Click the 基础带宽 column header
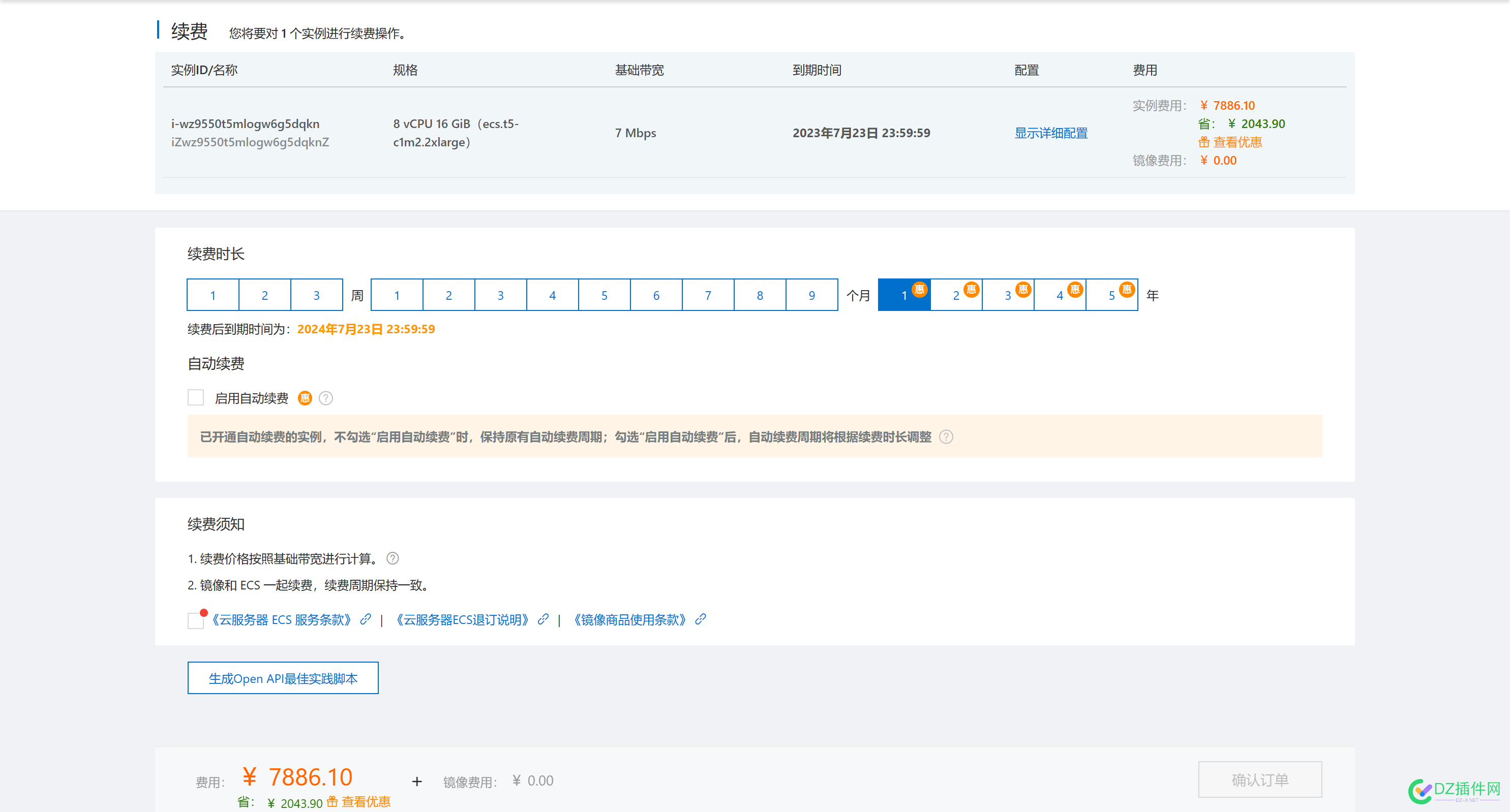Viewport: 1510px width, 812px height. pos(640,70)
